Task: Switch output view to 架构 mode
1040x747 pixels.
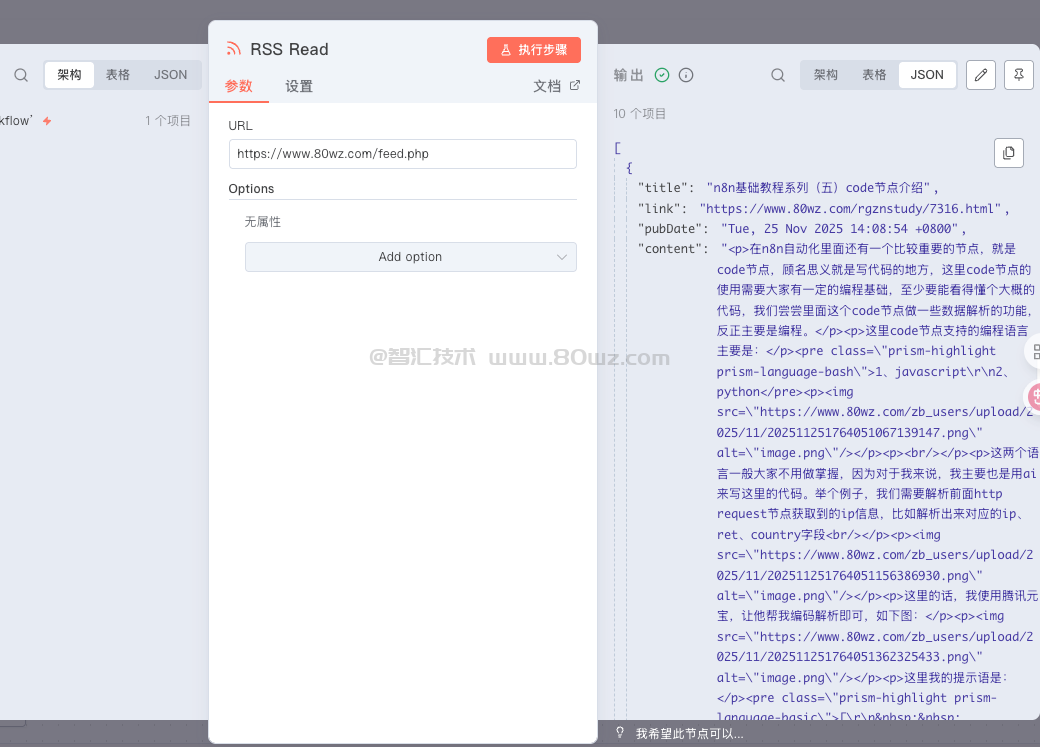Action: pos(826,75)
